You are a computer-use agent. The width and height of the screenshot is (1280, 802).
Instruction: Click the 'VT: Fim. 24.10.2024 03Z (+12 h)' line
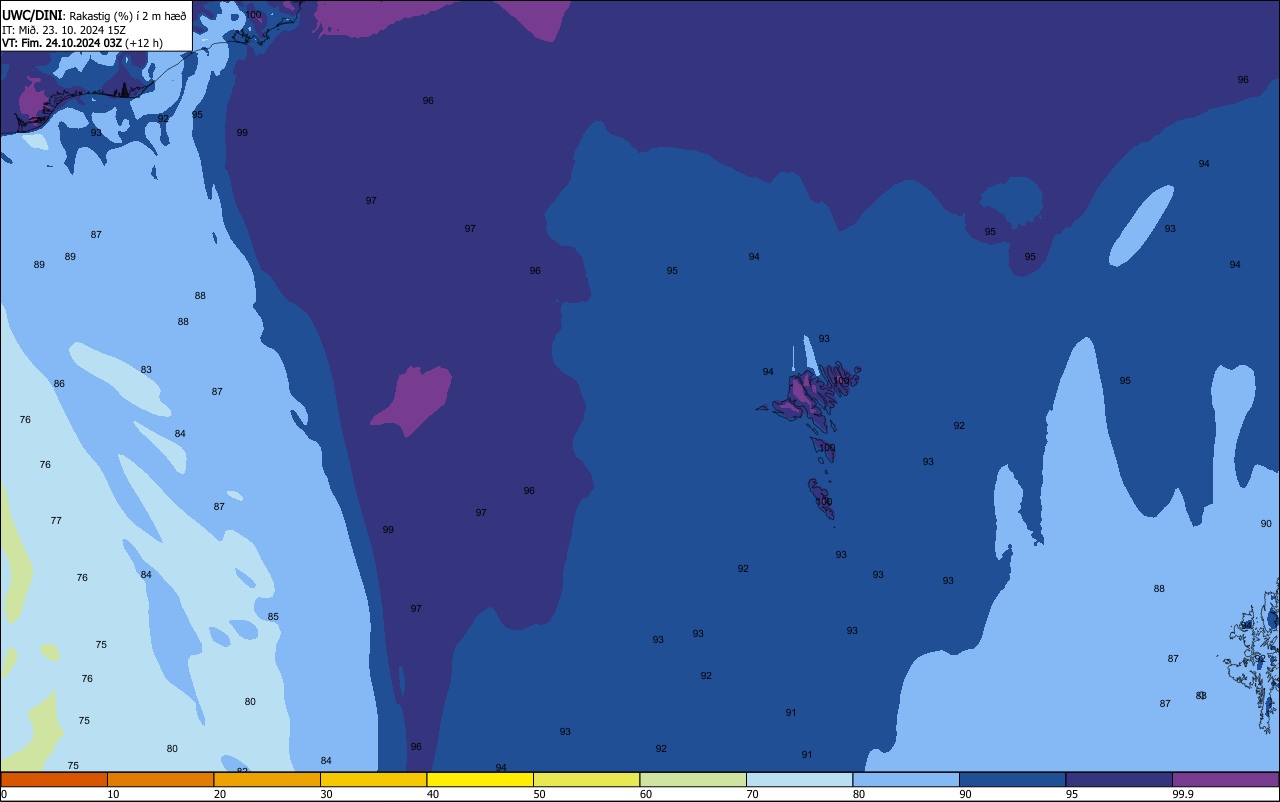coord(82,43)
